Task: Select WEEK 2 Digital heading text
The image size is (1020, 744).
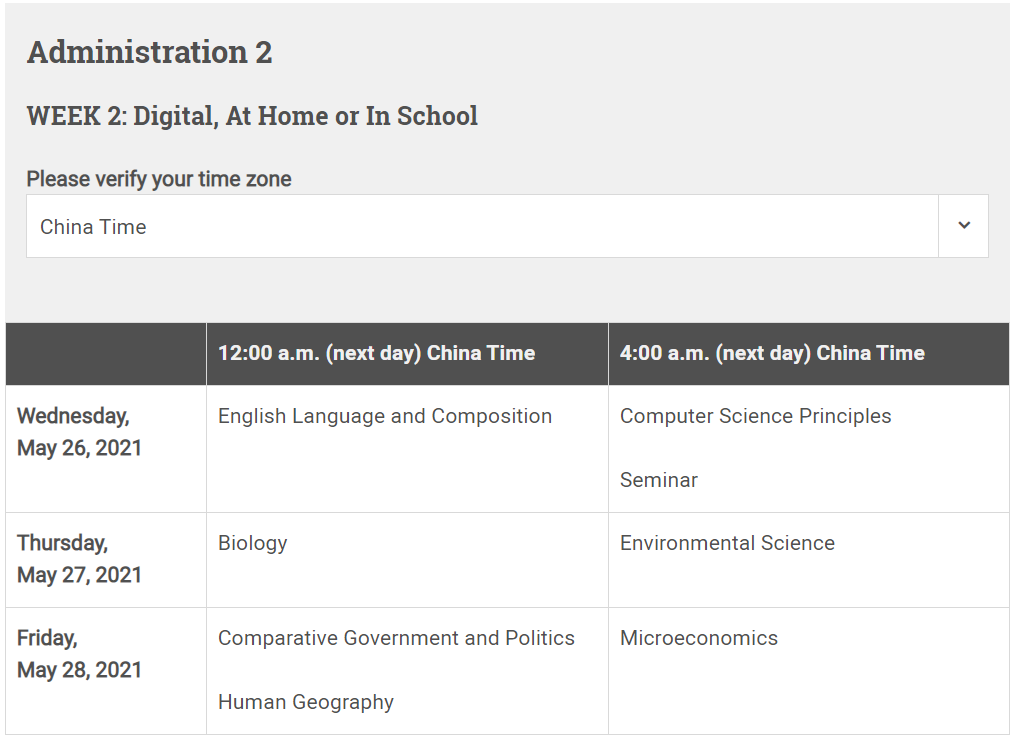Action: click(252, 116)
